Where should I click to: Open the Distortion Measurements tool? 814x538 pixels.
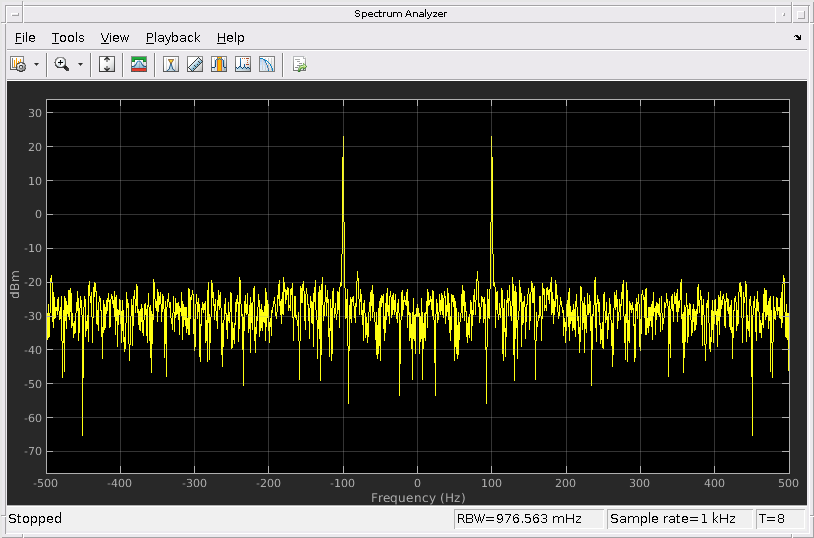pos(243,64)
